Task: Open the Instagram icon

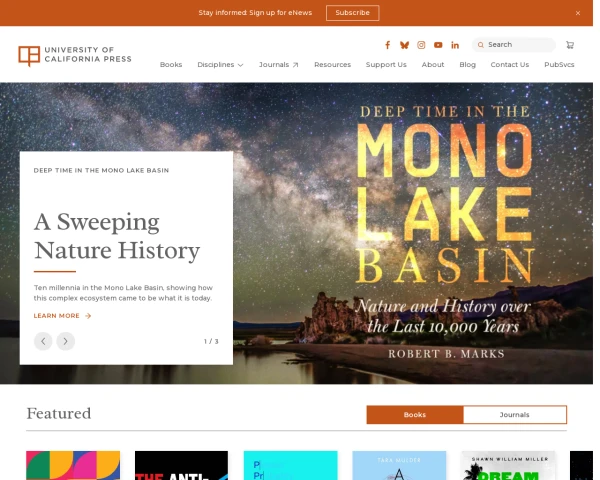Action: (421, 45)
